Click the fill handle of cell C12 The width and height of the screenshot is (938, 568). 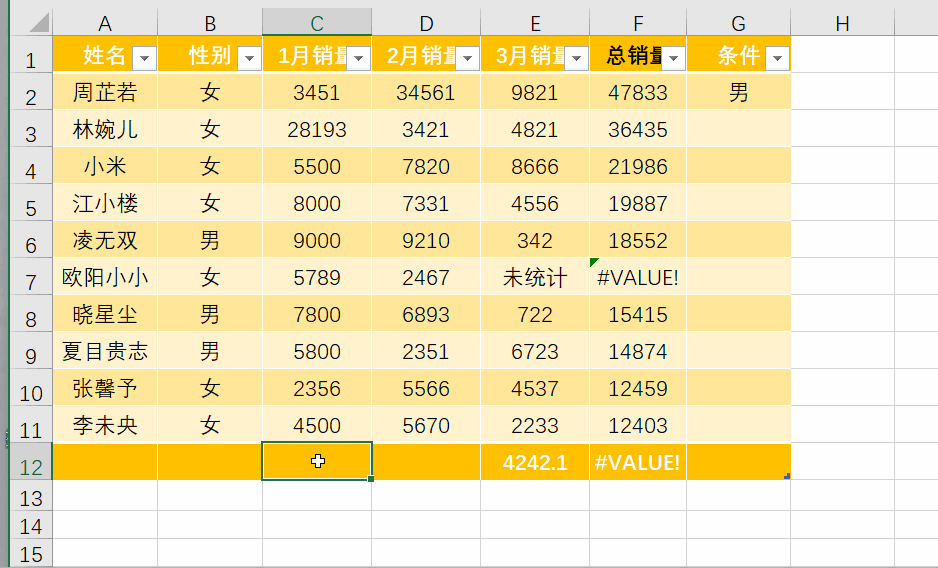coord(371,479)
